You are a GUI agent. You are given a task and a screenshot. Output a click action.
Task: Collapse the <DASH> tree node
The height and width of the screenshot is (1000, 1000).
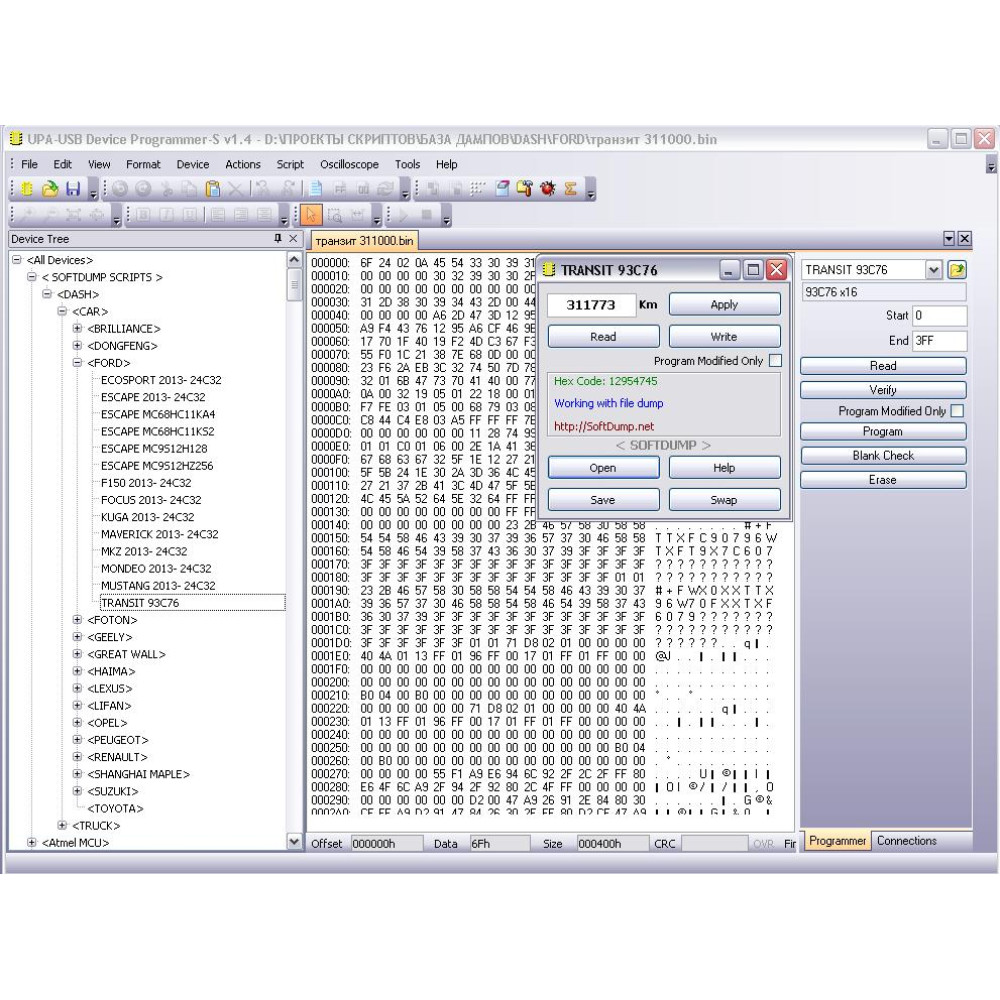[x=47, y=294]
